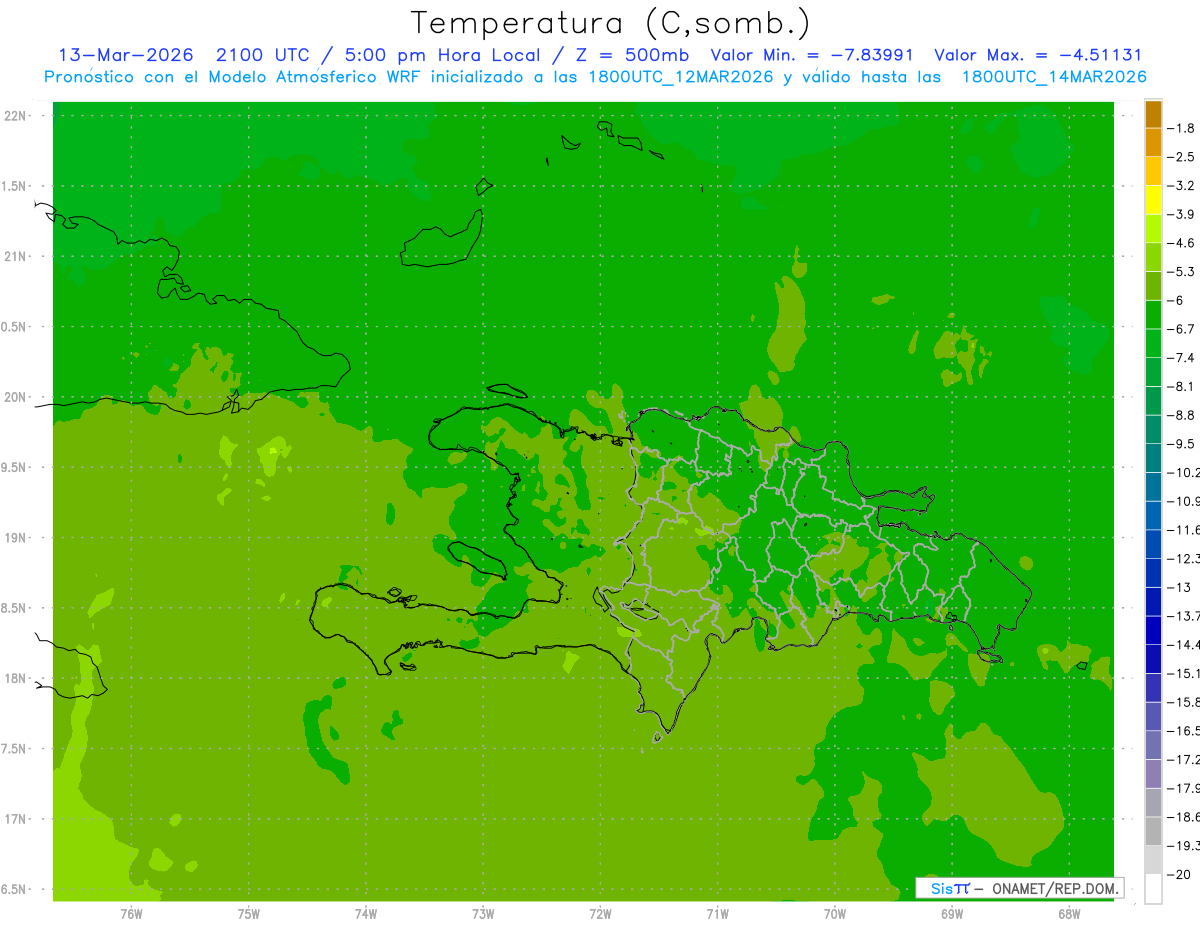Select the 'Z = 500mb' level label
Image resolution: width=1200 pixels, height=927 pixels.
point(628,55)
